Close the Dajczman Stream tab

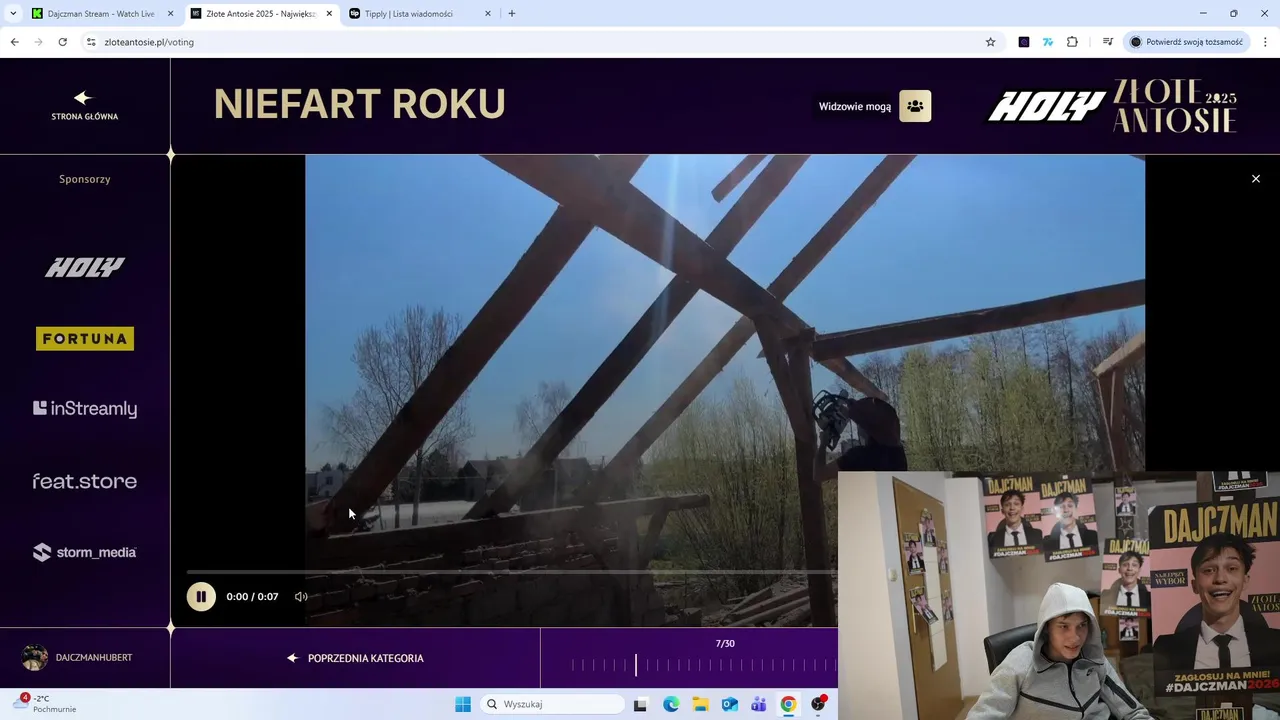point(171,14)
